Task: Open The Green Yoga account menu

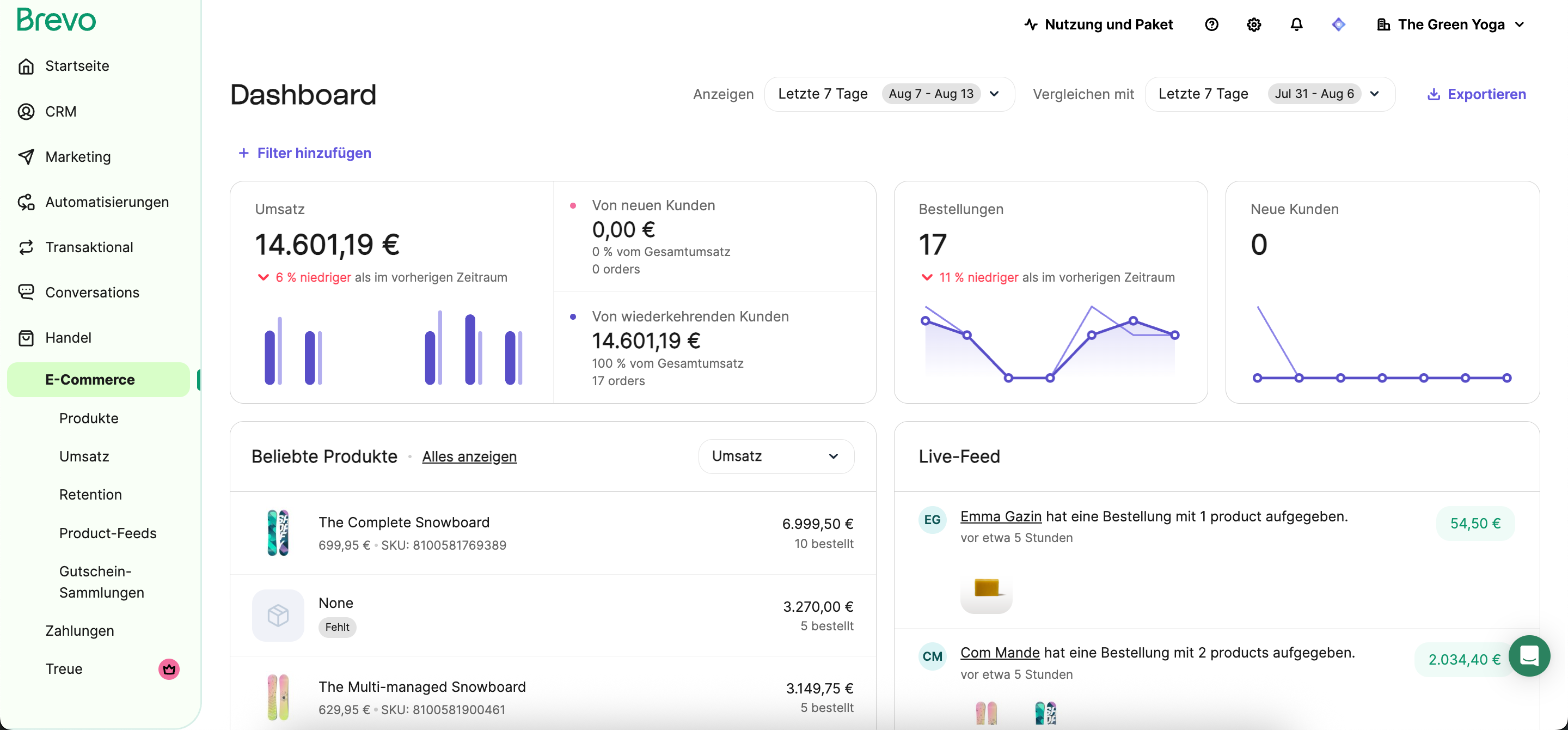Action: click(x=1451, y=25)
